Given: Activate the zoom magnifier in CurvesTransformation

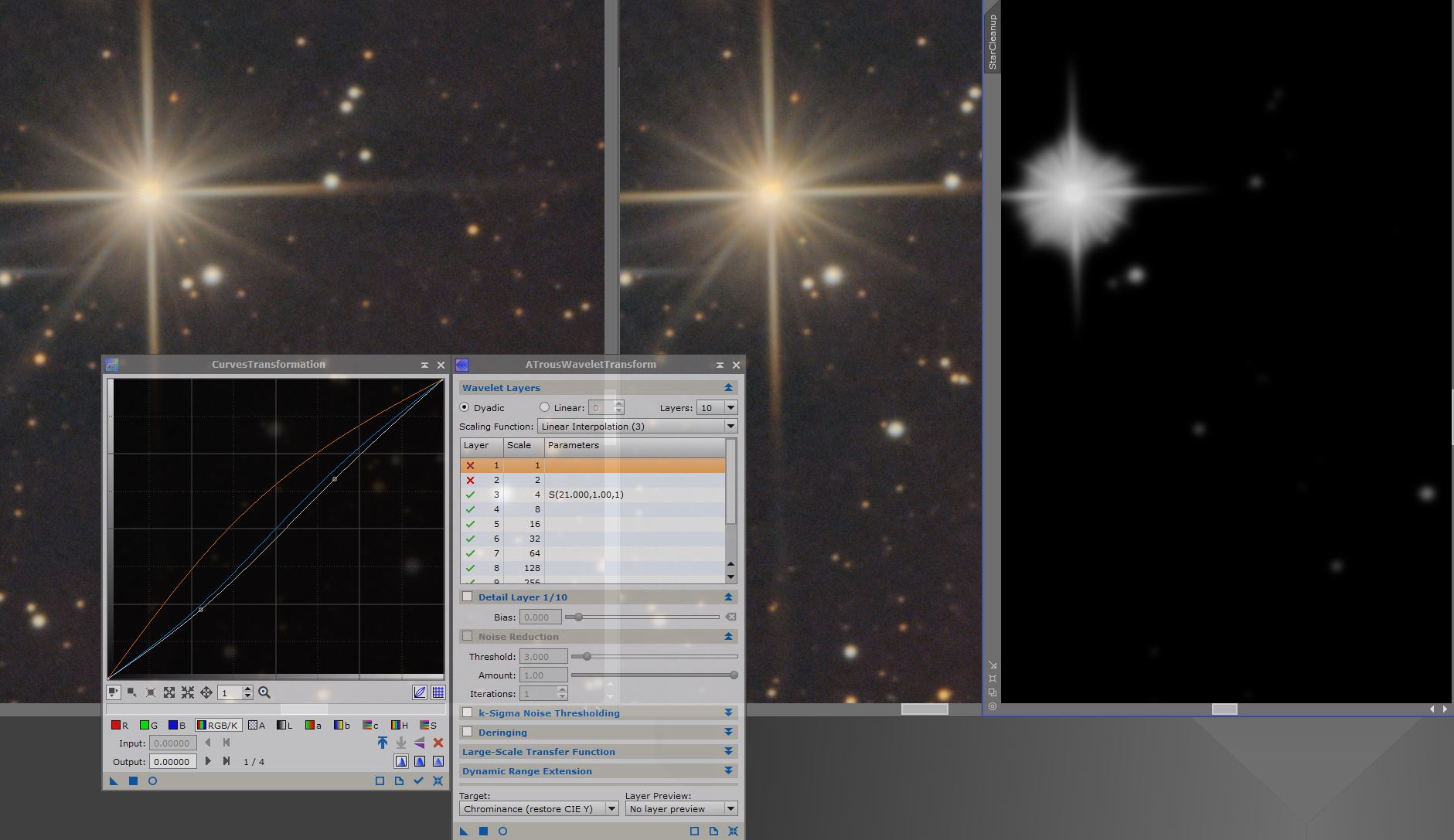Looking at the screenshot, I should click(x=264, y=692).
